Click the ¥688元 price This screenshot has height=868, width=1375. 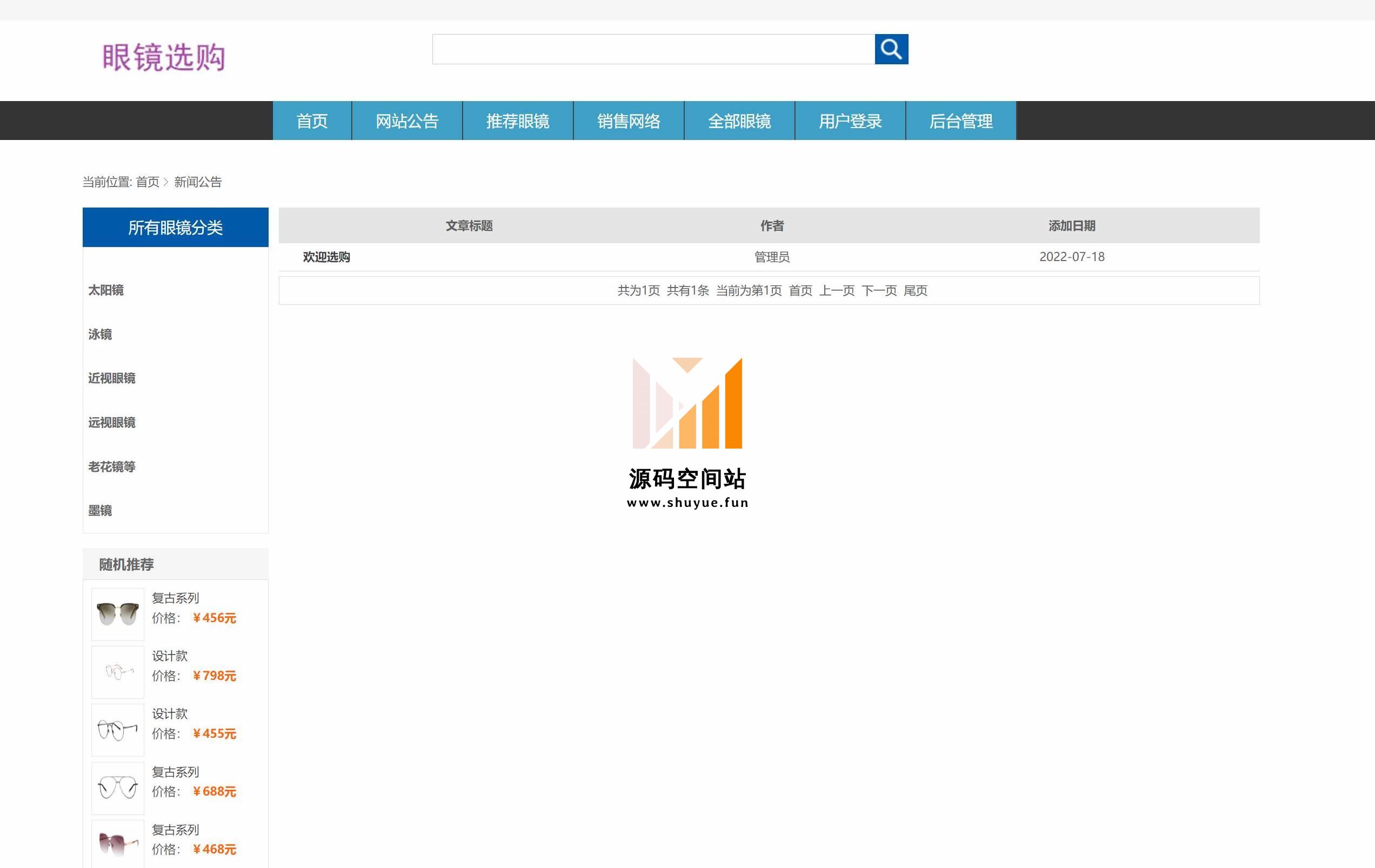(x=214, y=791)
